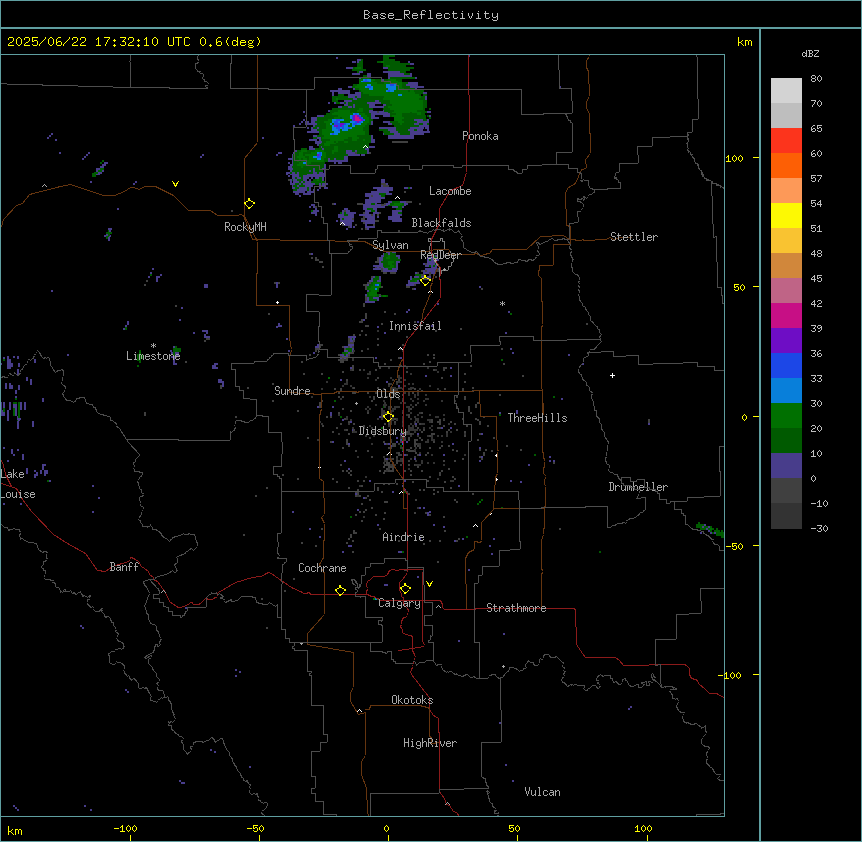The width and height of the screenshot is (862, 842).
Task: Select the Stettler label
Action: [634, 237]
